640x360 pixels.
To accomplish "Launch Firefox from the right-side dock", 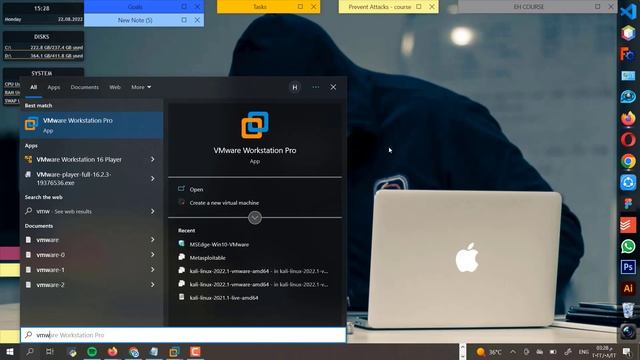I will [628, 118].
